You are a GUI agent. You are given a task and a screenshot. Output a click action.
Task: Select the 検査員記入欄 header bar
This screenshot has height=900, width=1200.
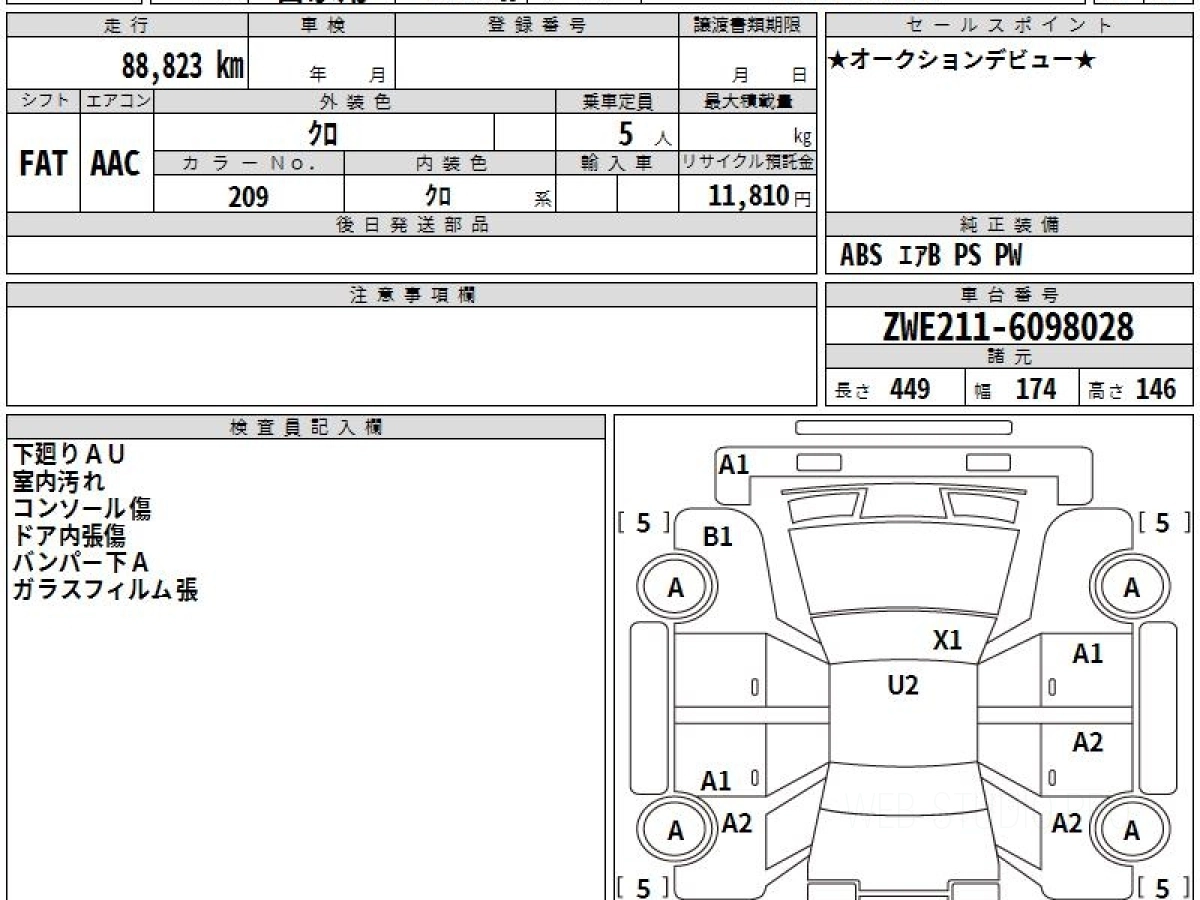[306, 427]
